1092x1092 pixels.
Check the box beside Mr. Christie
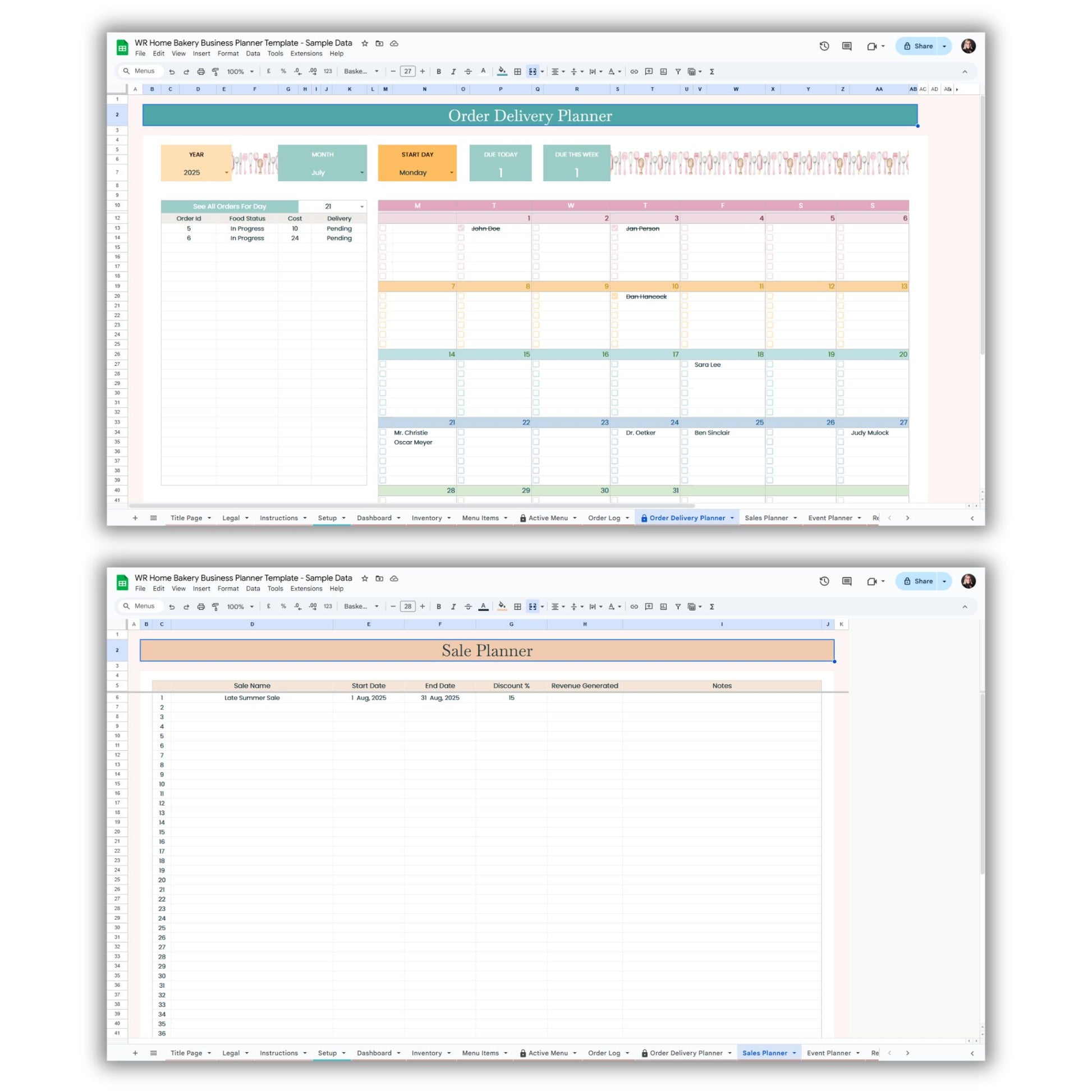(x=383, y=433)
